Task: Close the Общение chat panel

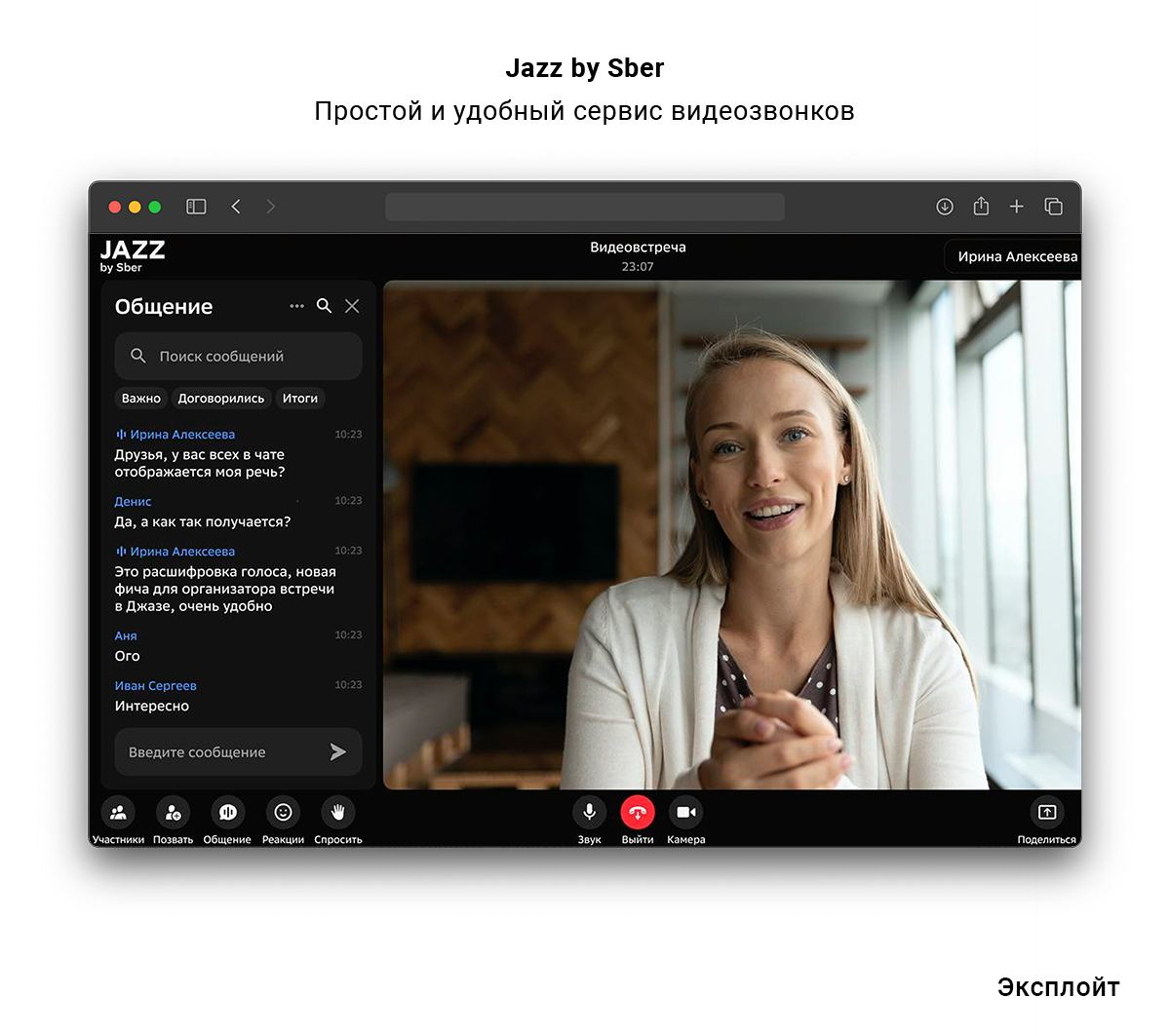Action: pos(352,306)
